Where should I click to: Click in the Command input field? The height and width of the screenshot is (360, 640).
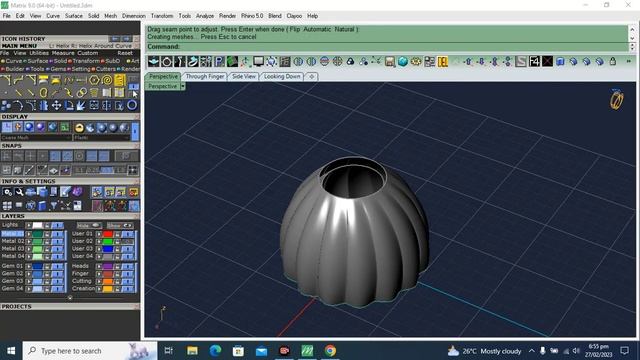(387, 47)
